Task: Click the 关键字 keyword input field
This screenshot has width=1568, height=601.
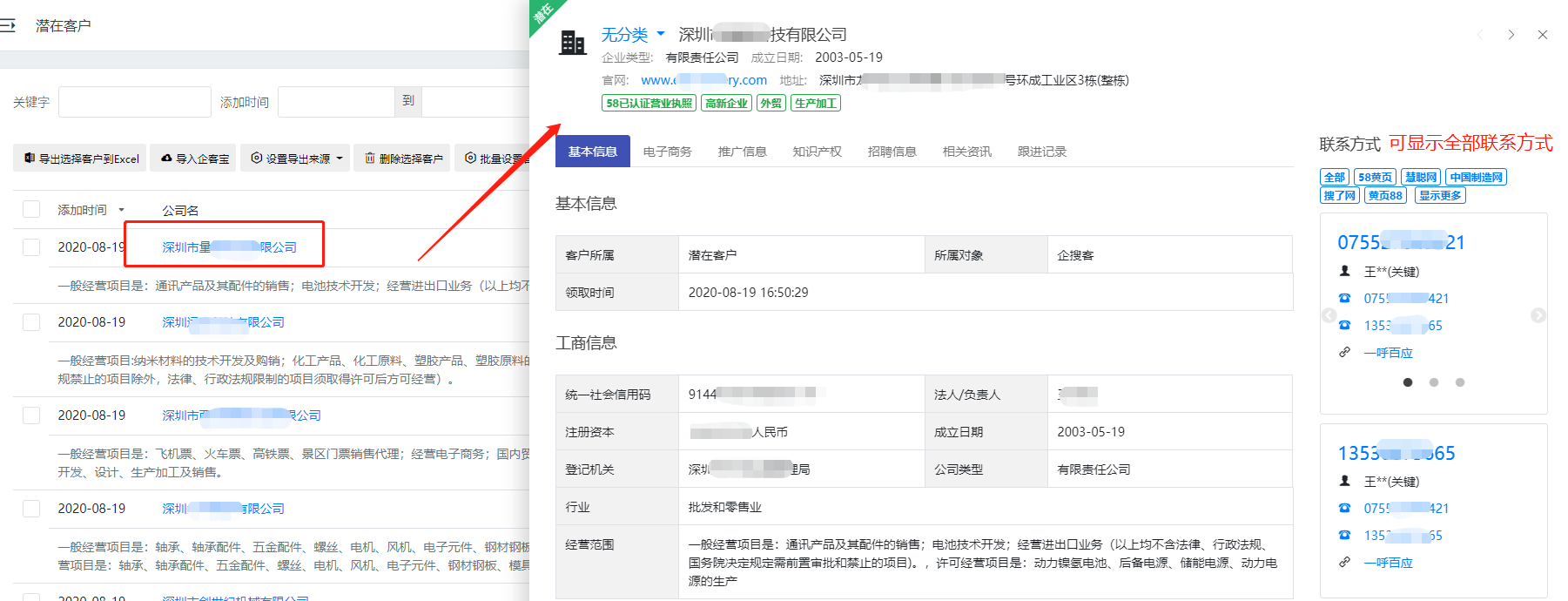Action: pyautogui.click(x=134, y=102)
